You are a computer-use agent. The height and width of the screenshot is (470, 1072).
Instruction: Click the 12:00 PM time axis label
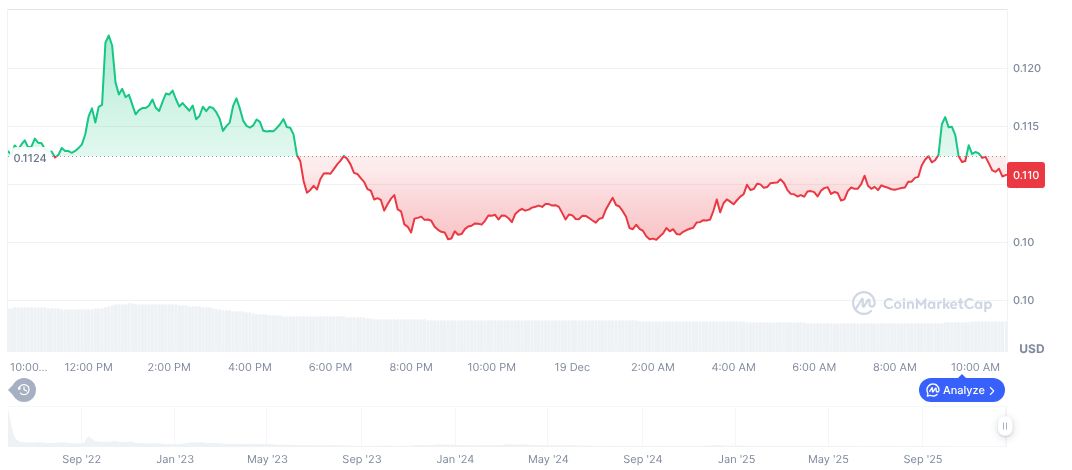tap(88, 367)
